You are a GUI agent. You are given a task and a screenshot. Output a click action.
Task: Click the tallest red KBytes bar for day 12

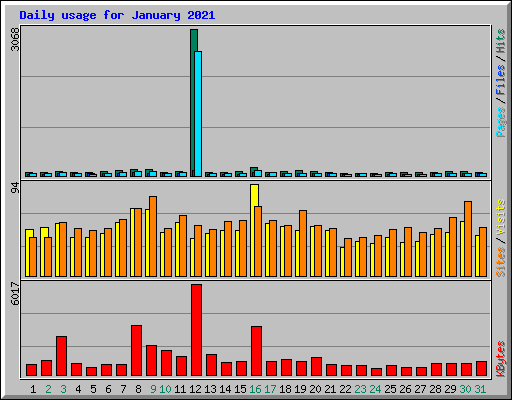(196, 330)
